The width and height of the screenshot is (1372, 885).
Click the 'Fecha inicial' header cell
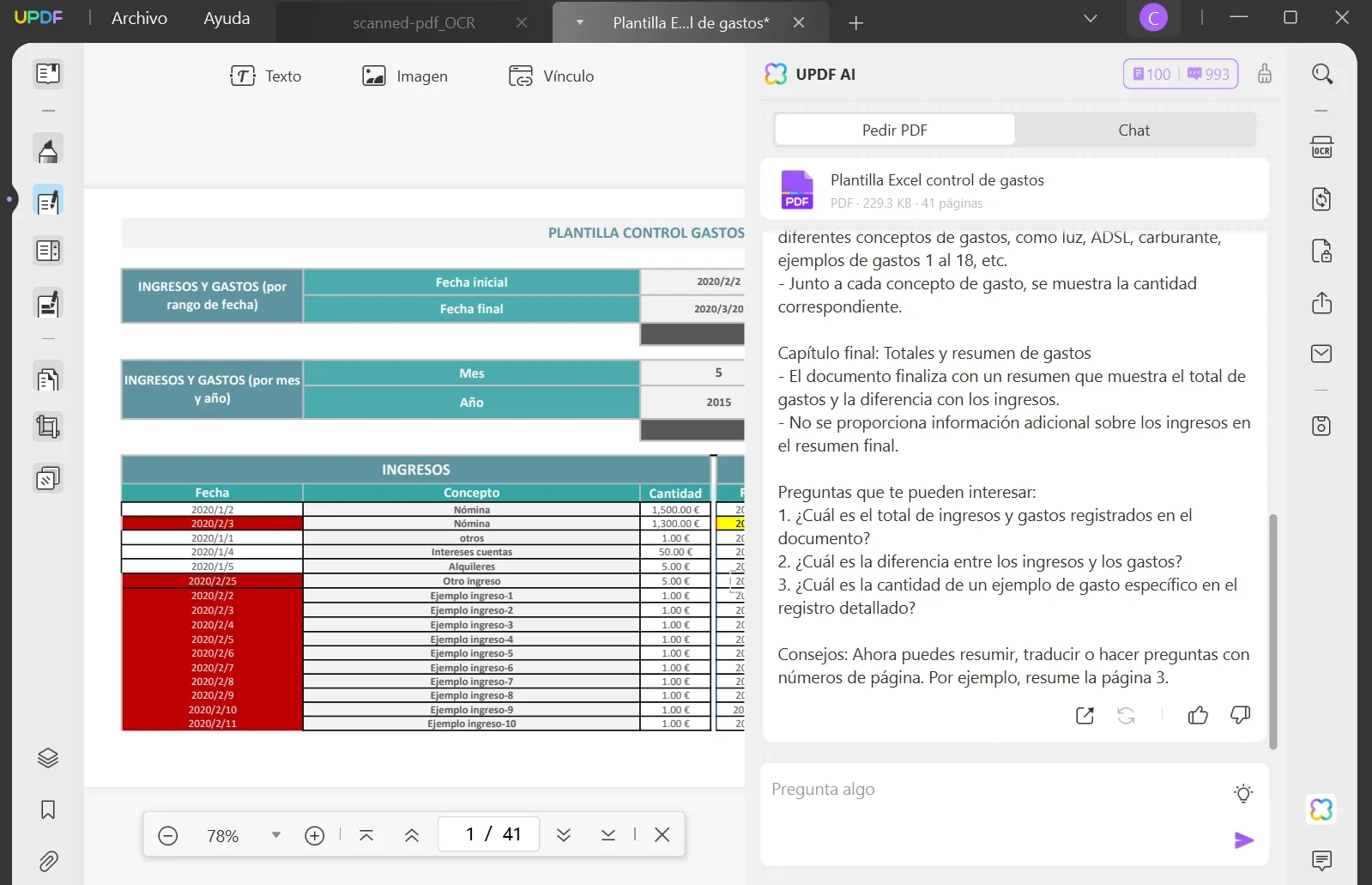471,282
